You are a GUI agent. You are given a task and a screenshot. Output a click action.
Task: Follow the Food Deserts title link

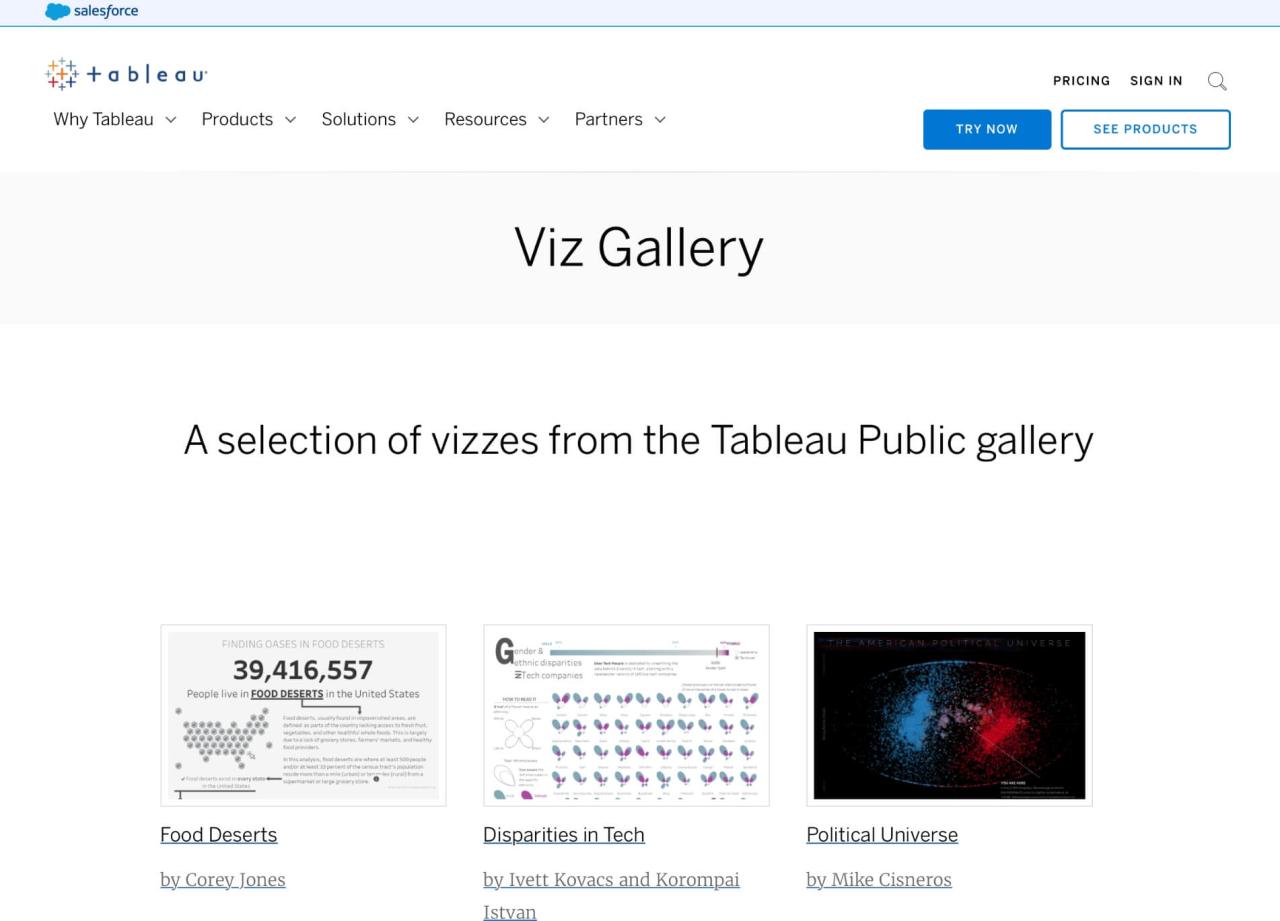click(218, 835)
